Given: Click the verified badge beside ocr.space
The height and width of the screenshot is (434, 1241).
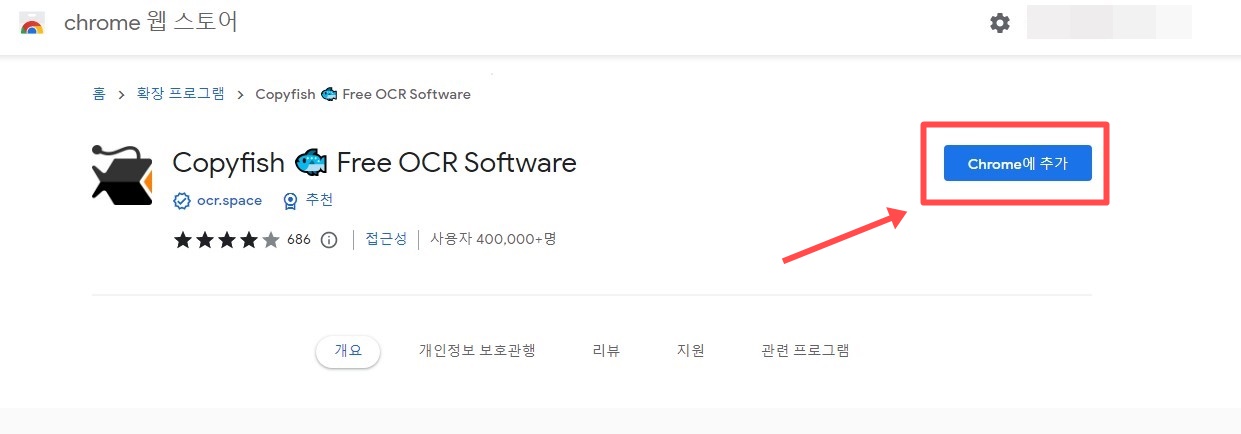Looking at the screenshot, I should point(182,201).
